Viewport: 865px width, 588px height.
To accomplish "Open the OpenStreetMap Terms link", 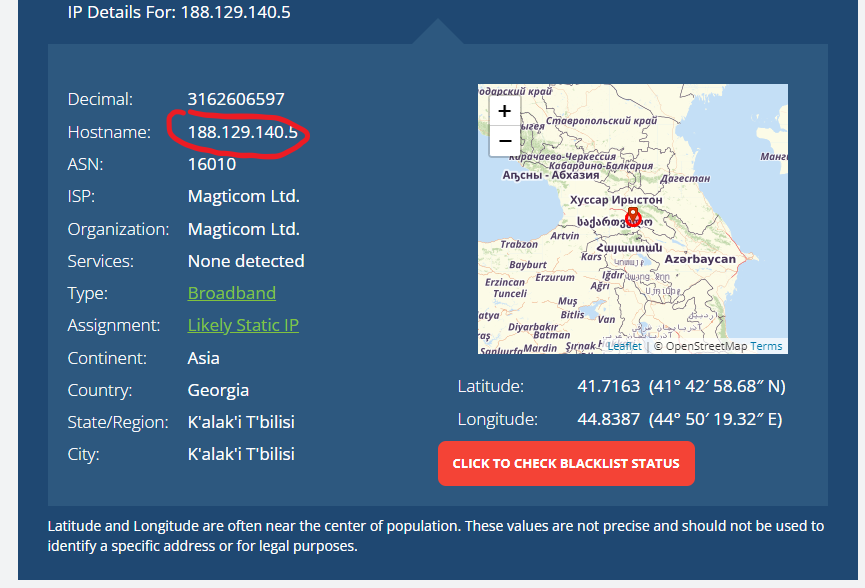I will pos(766,346).
